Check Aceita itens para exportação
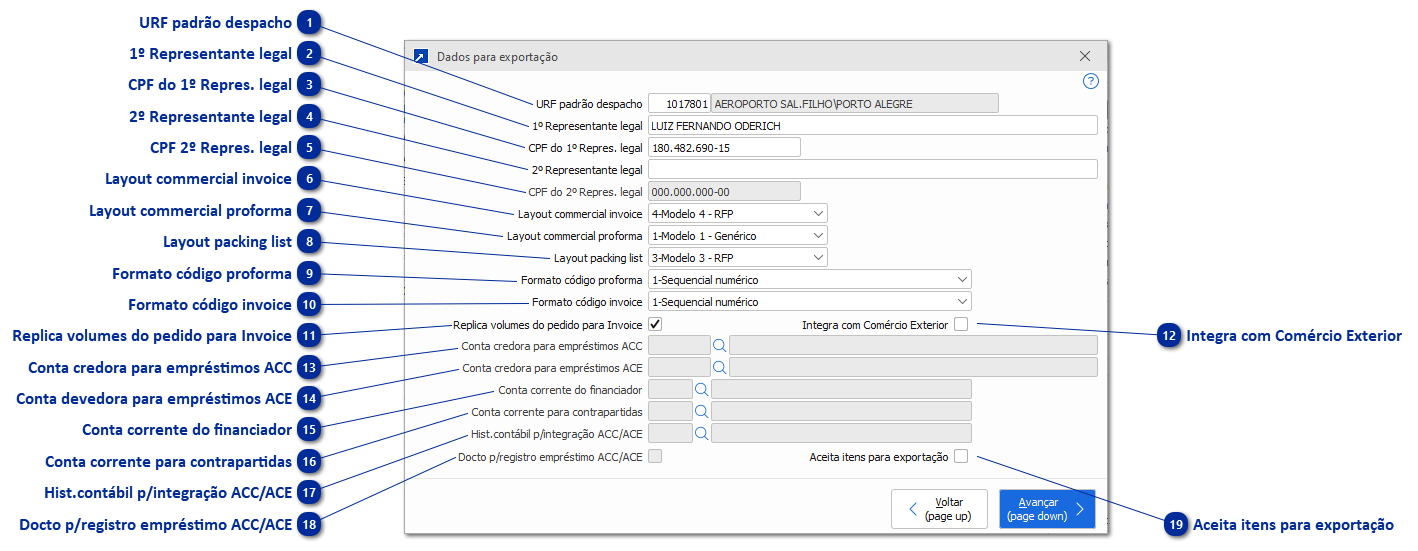The height and width of the screenshot is (551, 1418). pos(960,457)
